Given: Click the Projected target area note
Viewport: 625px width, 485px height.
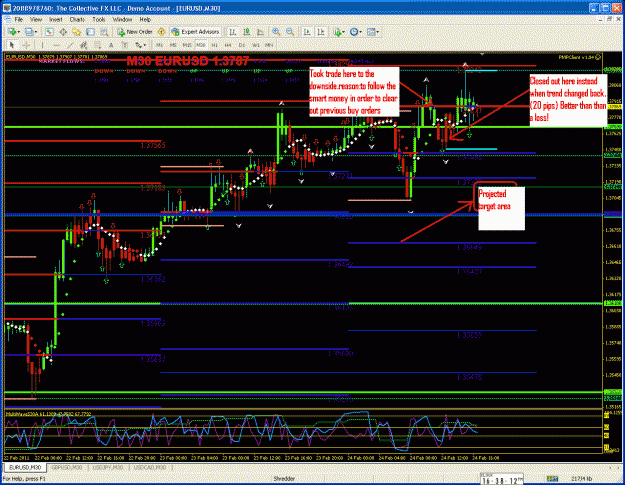Looking at the screenshot, I should (501, 208).
